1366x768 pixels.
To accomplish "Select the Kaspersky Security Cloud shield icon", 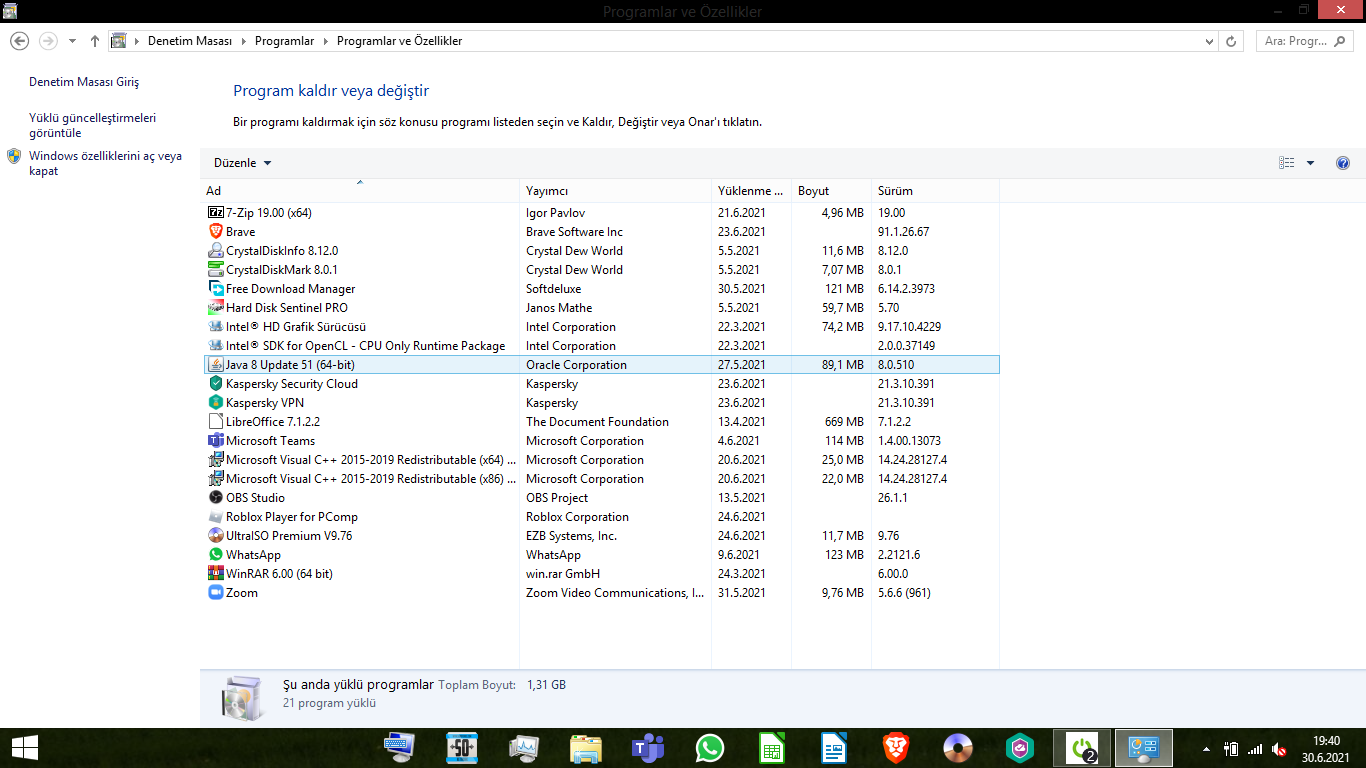I will tap(216, 383).
